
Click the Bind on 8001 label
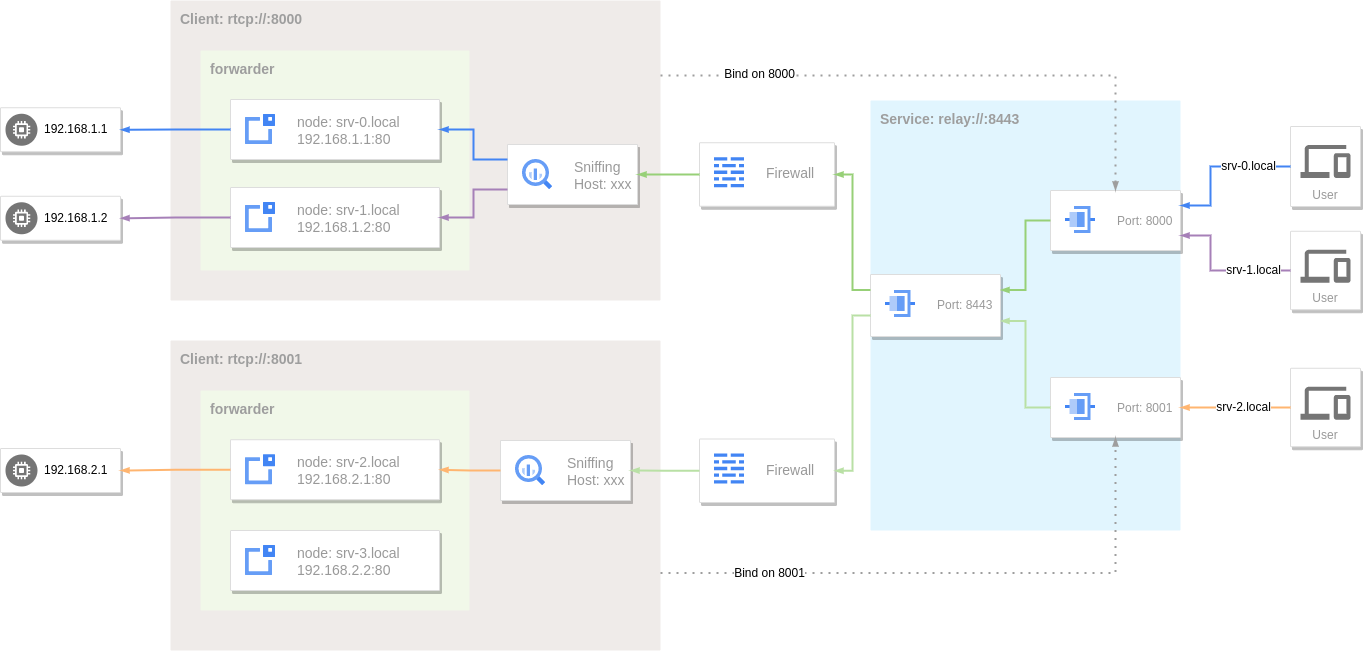(x=768, y=573)
